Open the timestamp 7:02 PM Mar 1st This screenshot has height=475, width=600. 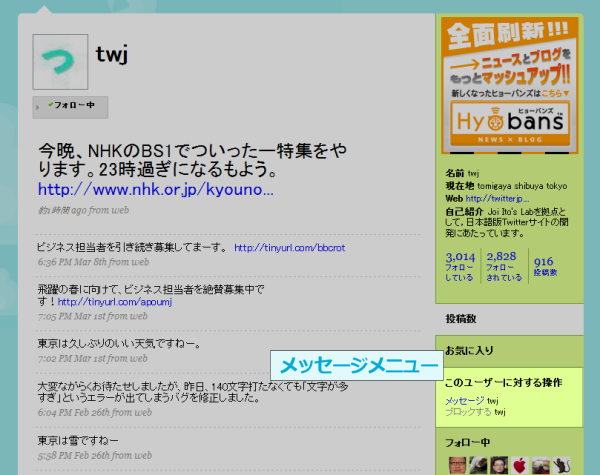click(x=72, y=359)
